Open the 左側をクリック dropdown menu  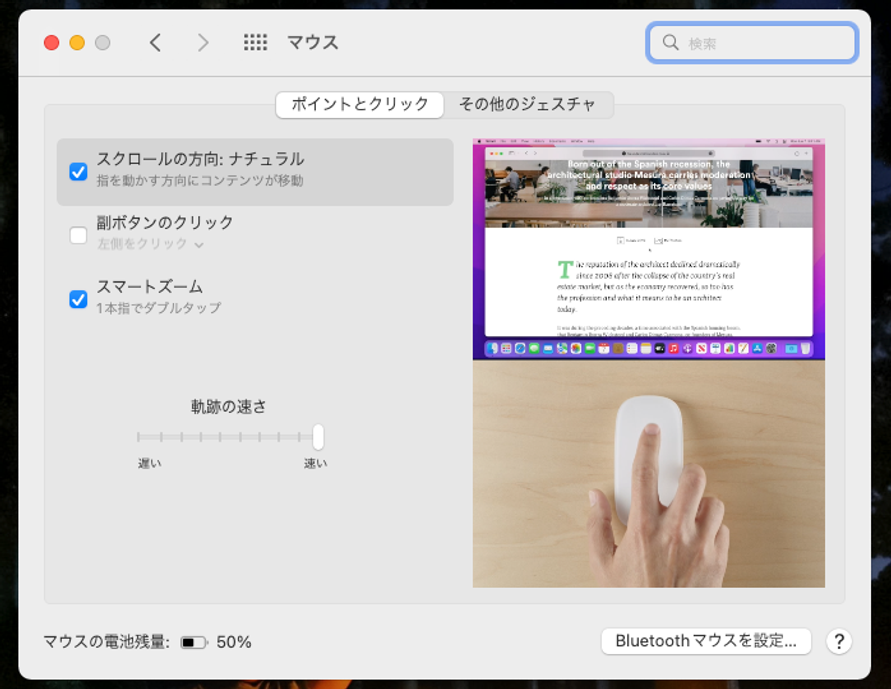(x=150, y=244)
